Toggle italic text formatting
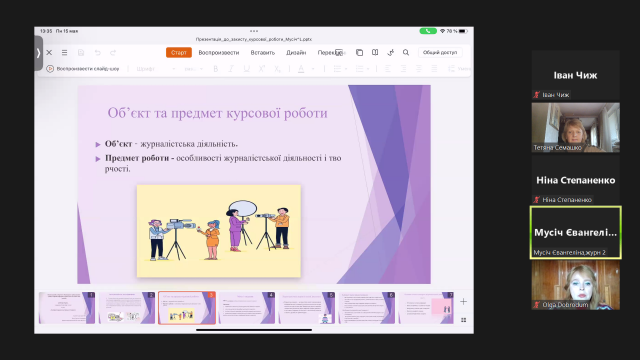The height and width of the screenshot is (360, 640). [x=231, y=69]
